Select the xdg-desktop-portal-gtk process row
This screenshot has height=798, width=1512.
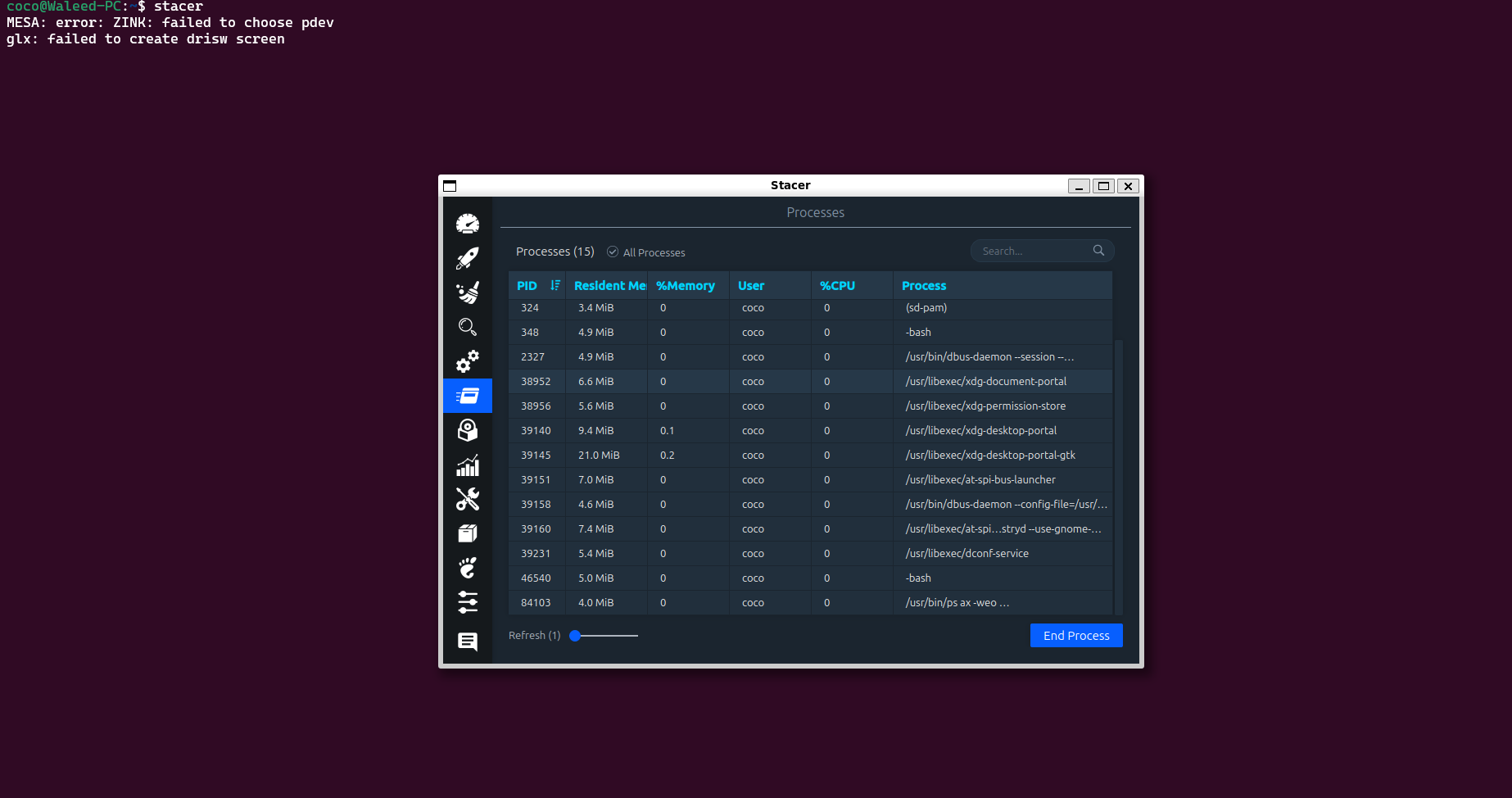(989, 456)
